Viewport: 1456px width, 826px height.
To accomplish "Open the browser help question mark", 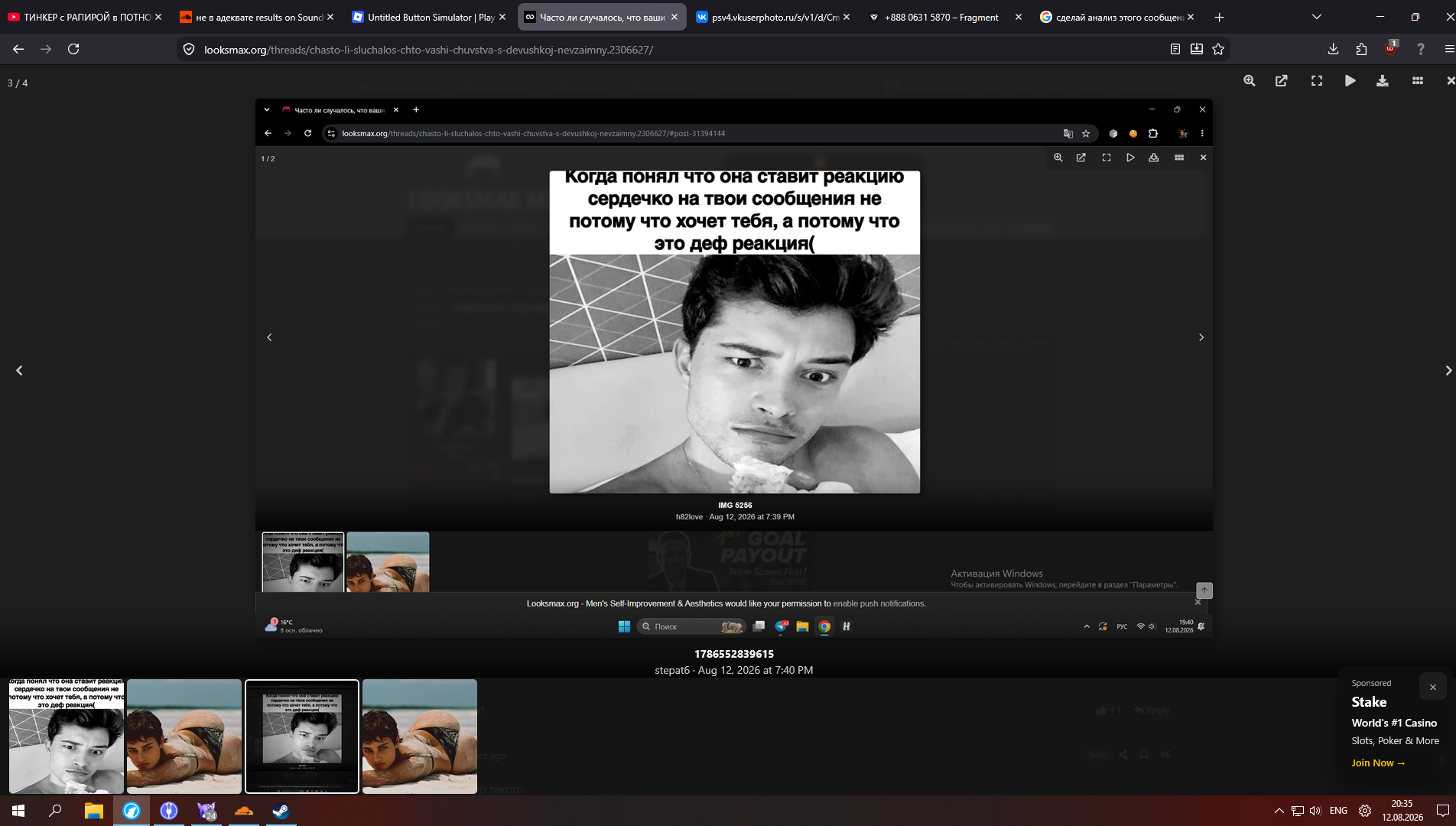I will click(x=1421, y=49).
